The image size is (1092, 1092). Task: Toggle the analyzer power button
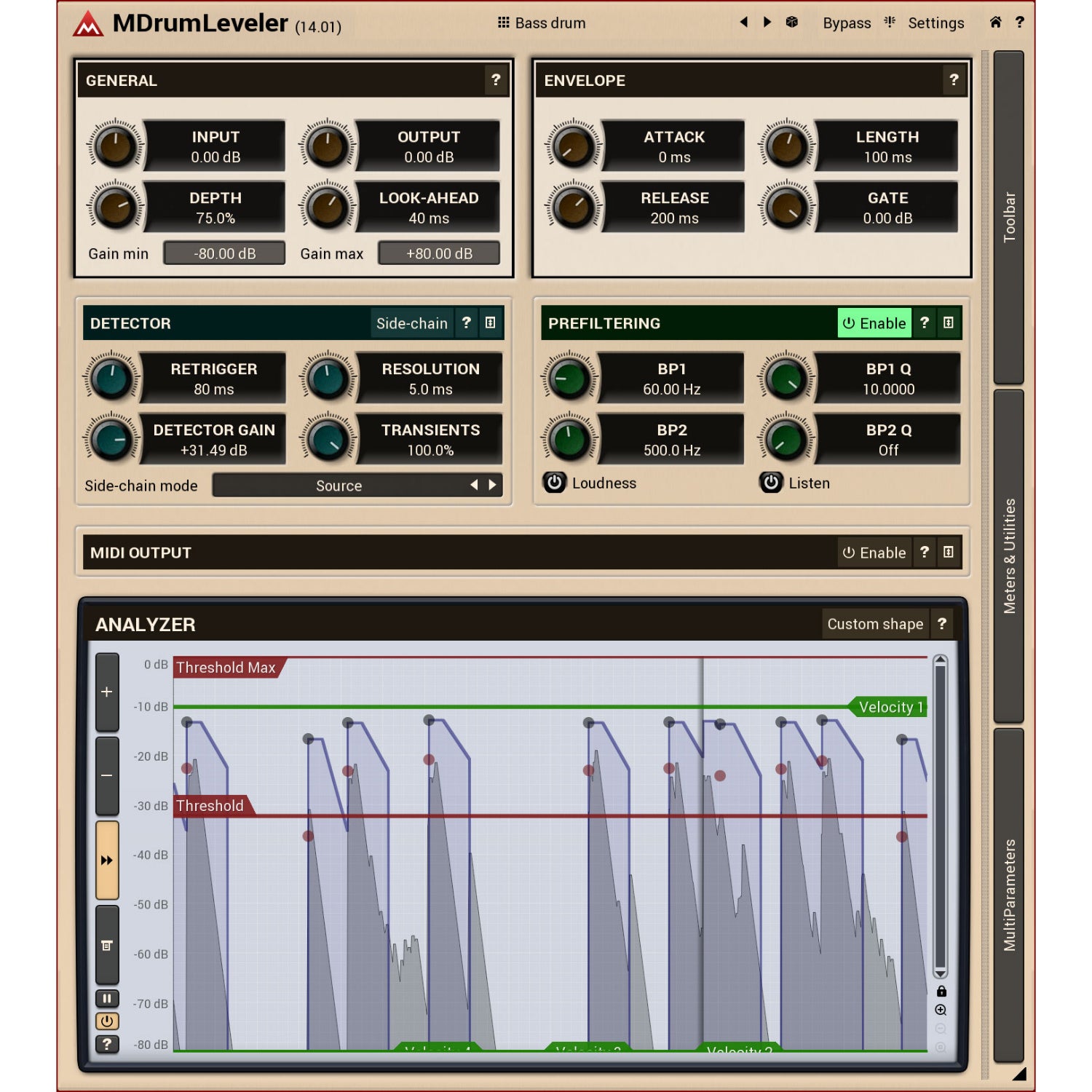107,1021
